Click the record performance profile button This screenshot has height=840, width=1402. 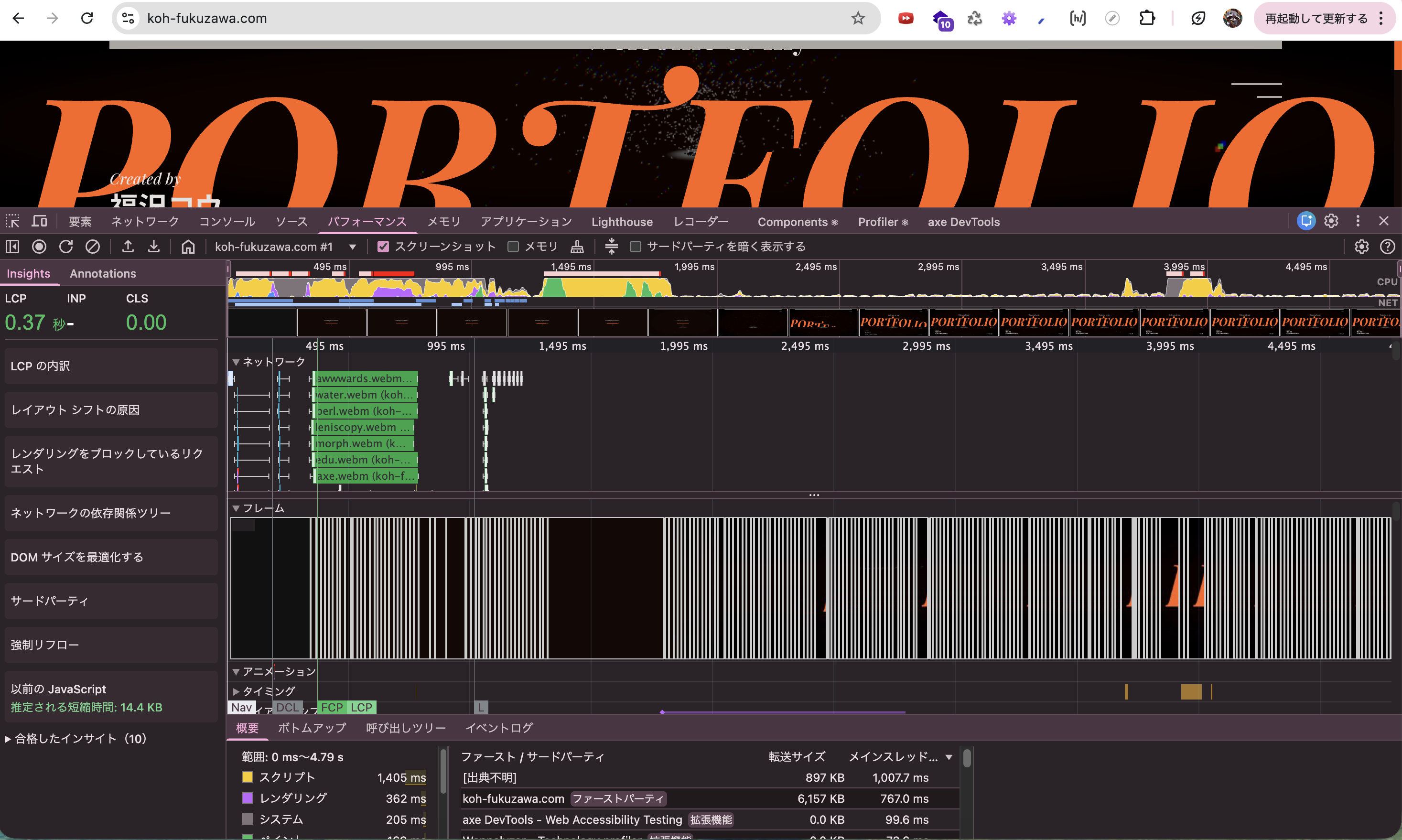tap(39, 247)
